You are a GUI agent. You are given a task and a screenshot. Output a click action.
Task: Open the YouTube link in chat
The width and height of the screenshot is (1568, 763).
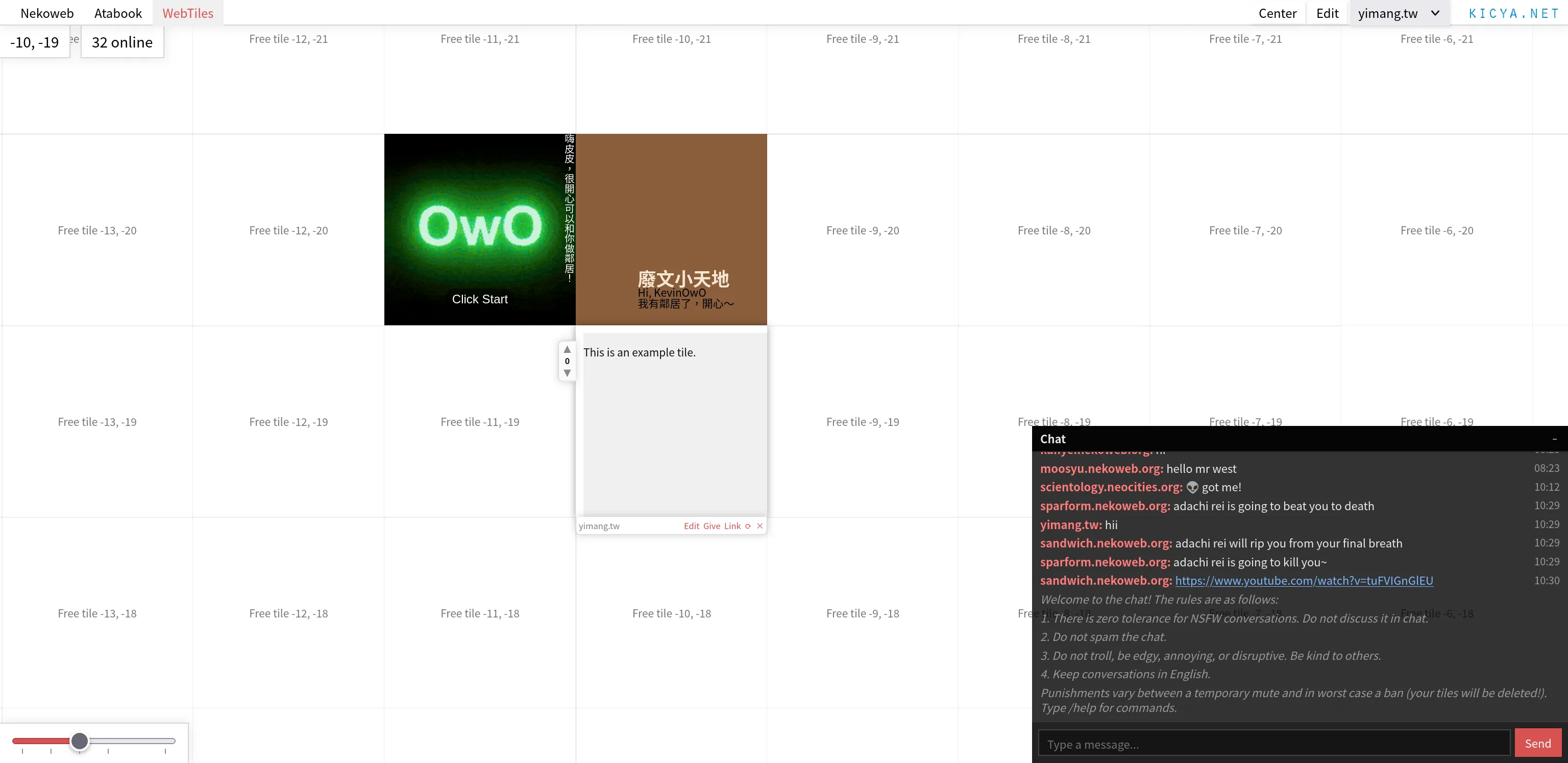click(1304, 580)
